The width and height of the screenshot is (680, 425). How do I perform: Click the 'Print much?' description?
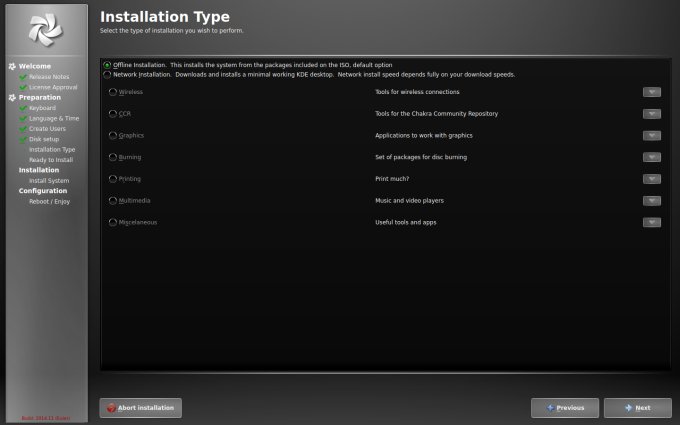pyautogui.click(x=392, y=179)
